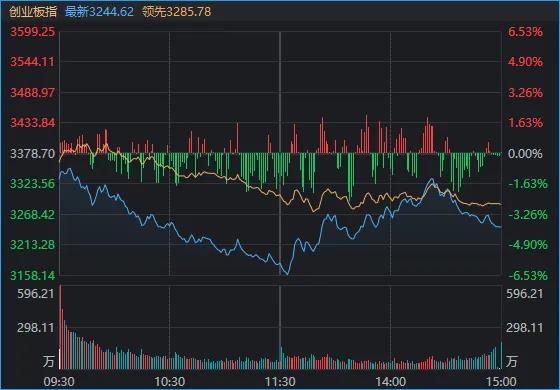Select the 15:00 time axis marker
Screen dimensions: 560x390
[x=501, y=382]
